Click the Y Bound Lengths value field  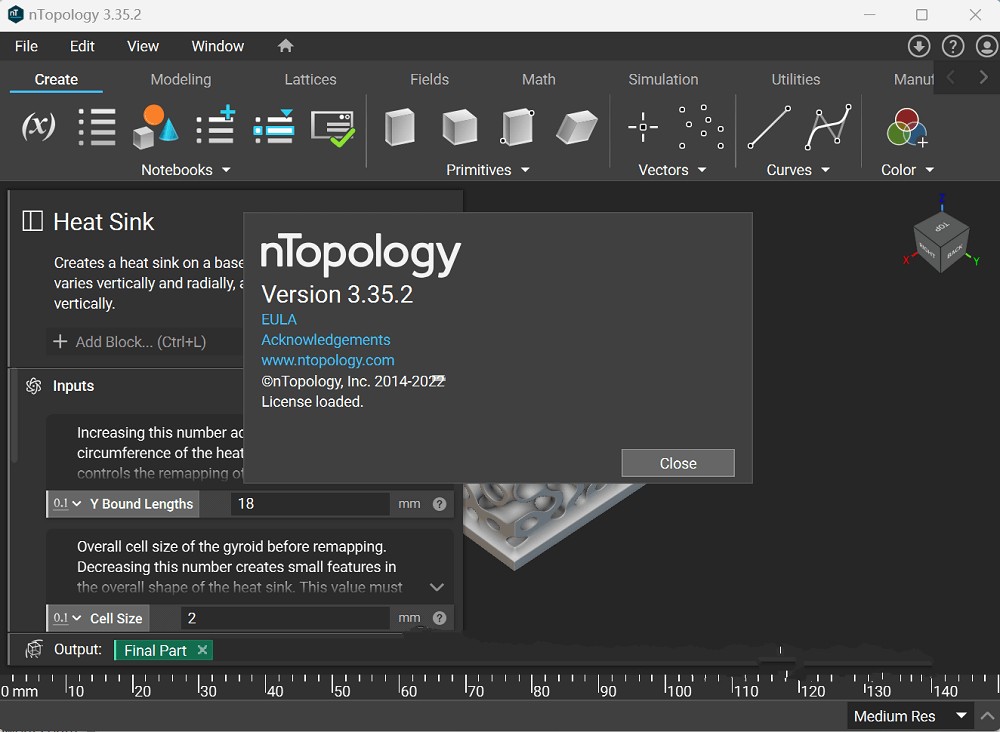(x=310, y=504)
